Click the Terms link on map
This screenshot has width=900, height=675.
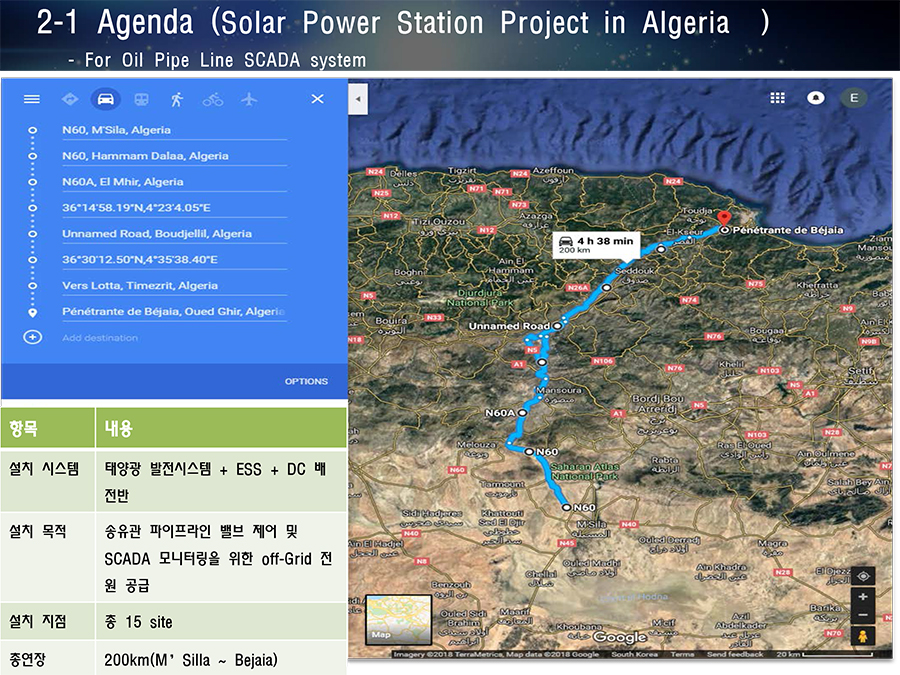(682, 654)
